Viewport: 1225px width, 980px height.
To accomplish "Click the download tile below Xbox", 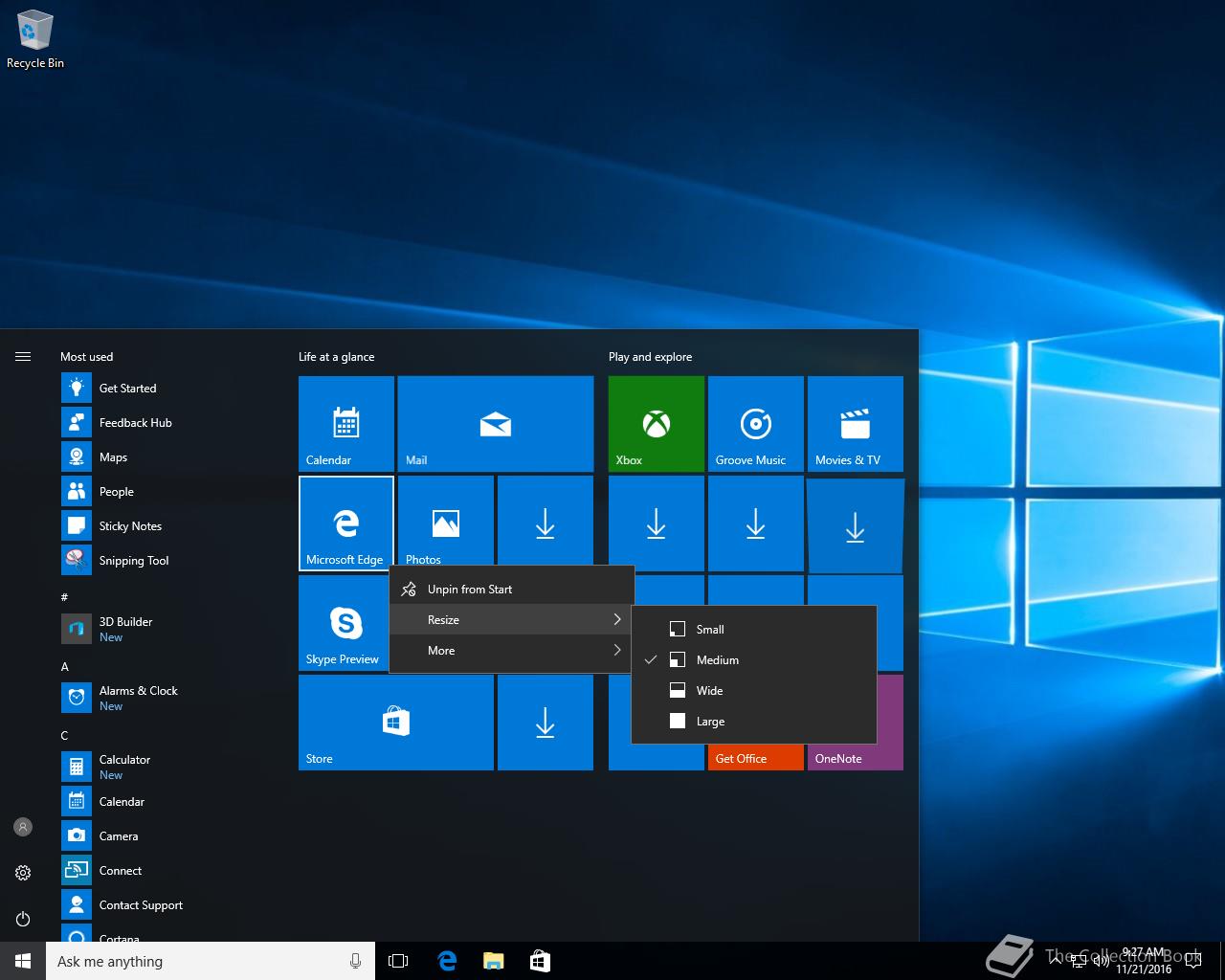I will (x=657, y=523).
